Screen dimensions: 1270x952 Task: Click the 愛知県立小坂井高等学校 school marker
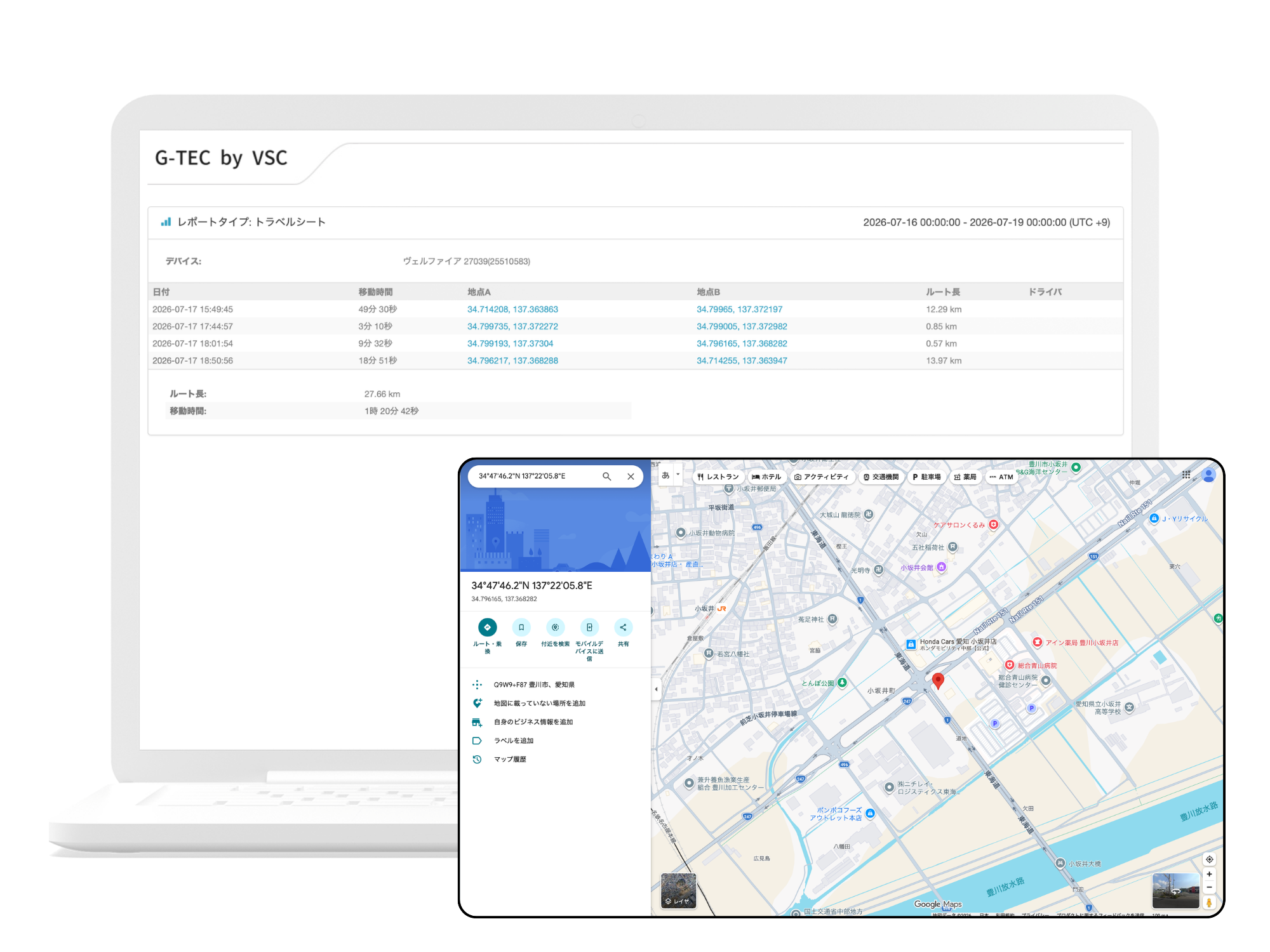(x=1130, y=706)
